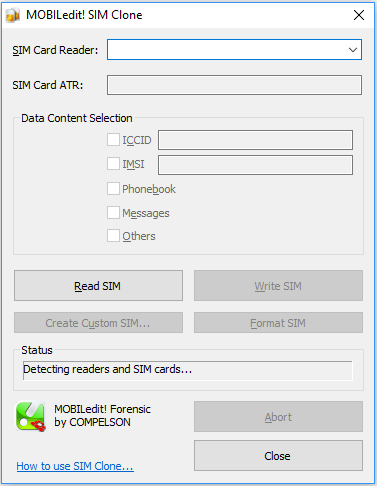This screenshot has height=486, width=377.
Task: Click Create Custom SIM... button
Action: [x=98, y=323]
